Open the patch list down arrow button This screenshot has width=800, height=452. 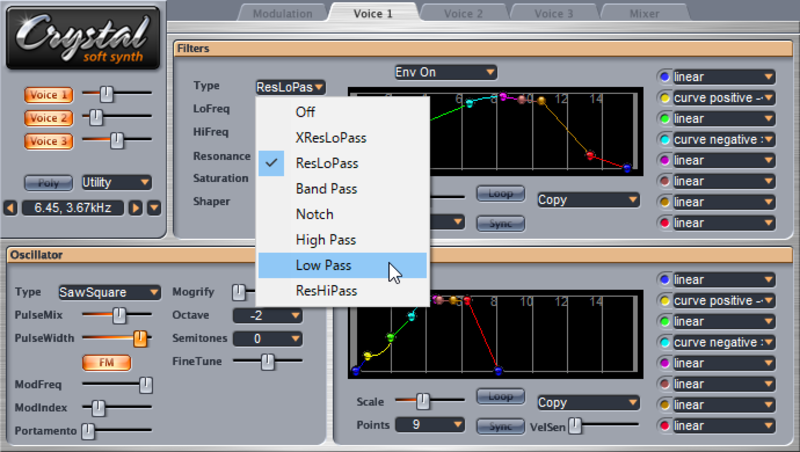click(154, 208)
